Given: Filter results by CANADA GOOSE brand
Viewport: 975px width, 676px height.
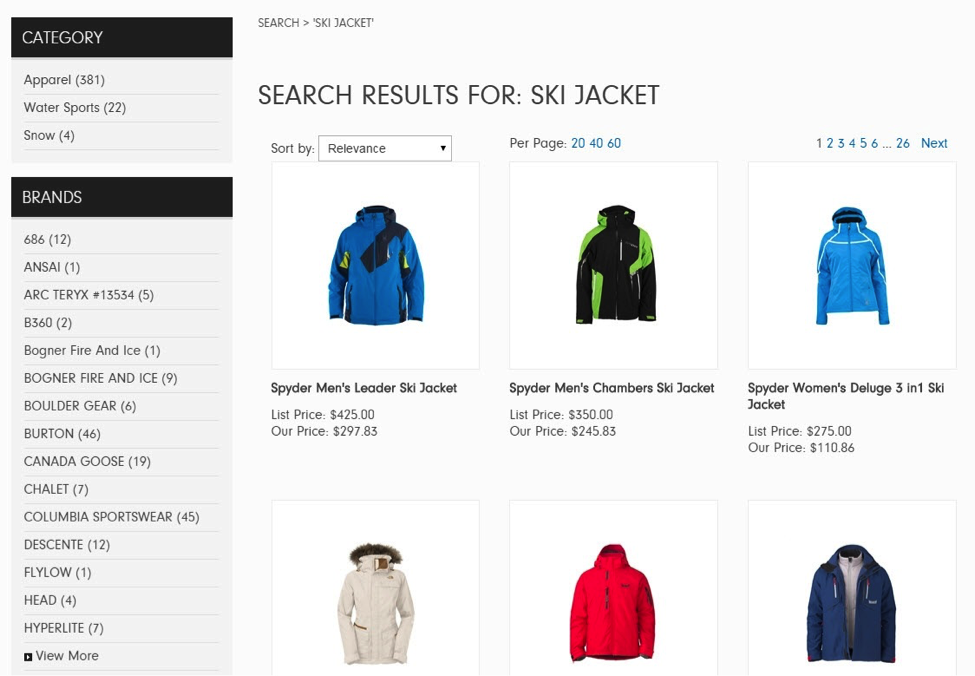Looking at the screenshot, I should pos(87,461).
